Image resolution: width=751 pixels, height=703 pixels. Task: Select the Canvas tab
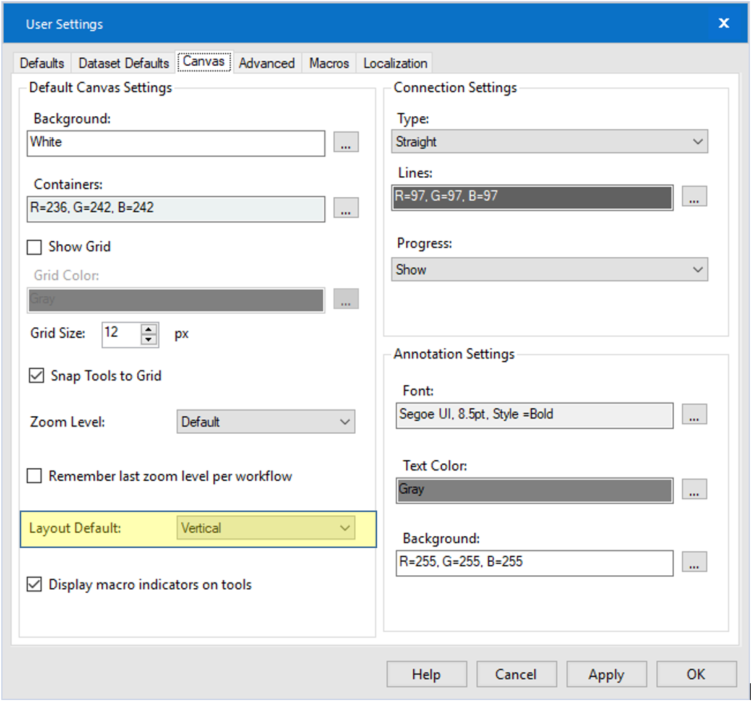204,62
